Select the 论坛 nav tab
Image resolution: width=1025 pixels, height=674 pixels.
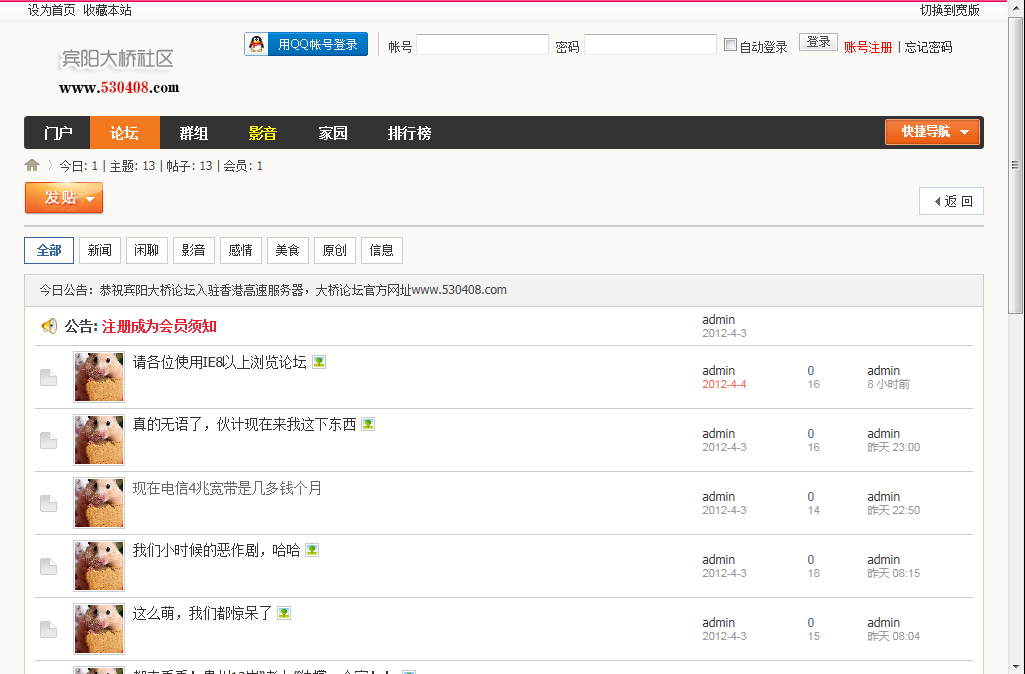124,133
